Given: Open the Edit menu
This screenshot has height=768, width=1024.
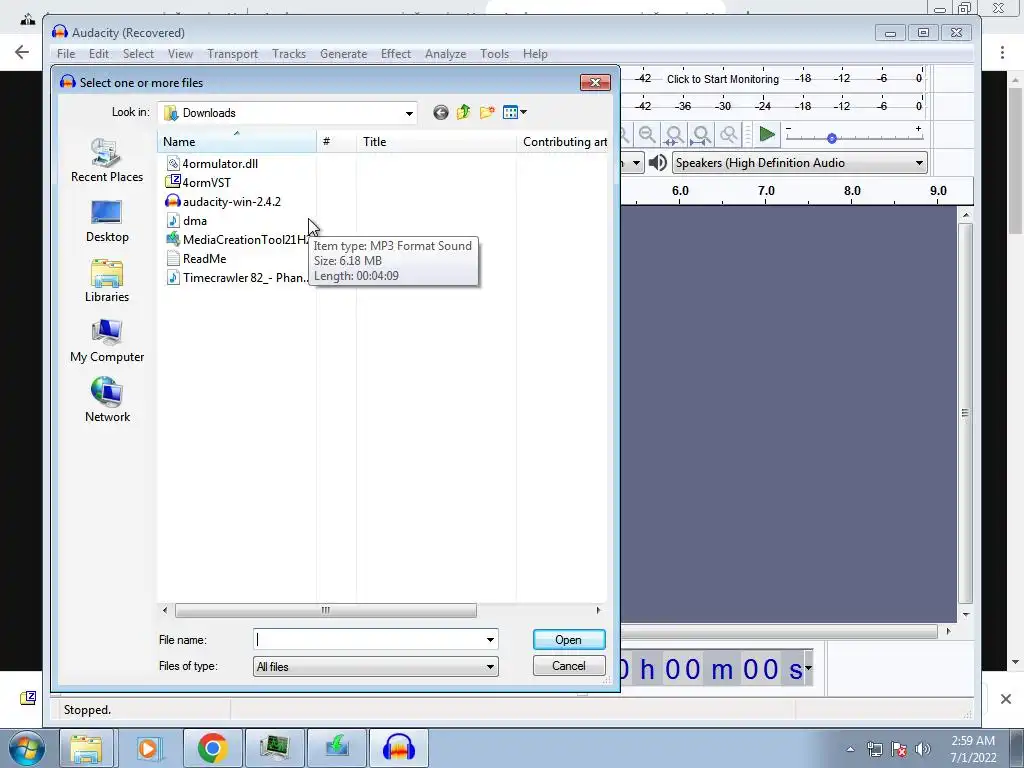Looking at the screenshot, I should click(x=99, y=54).
